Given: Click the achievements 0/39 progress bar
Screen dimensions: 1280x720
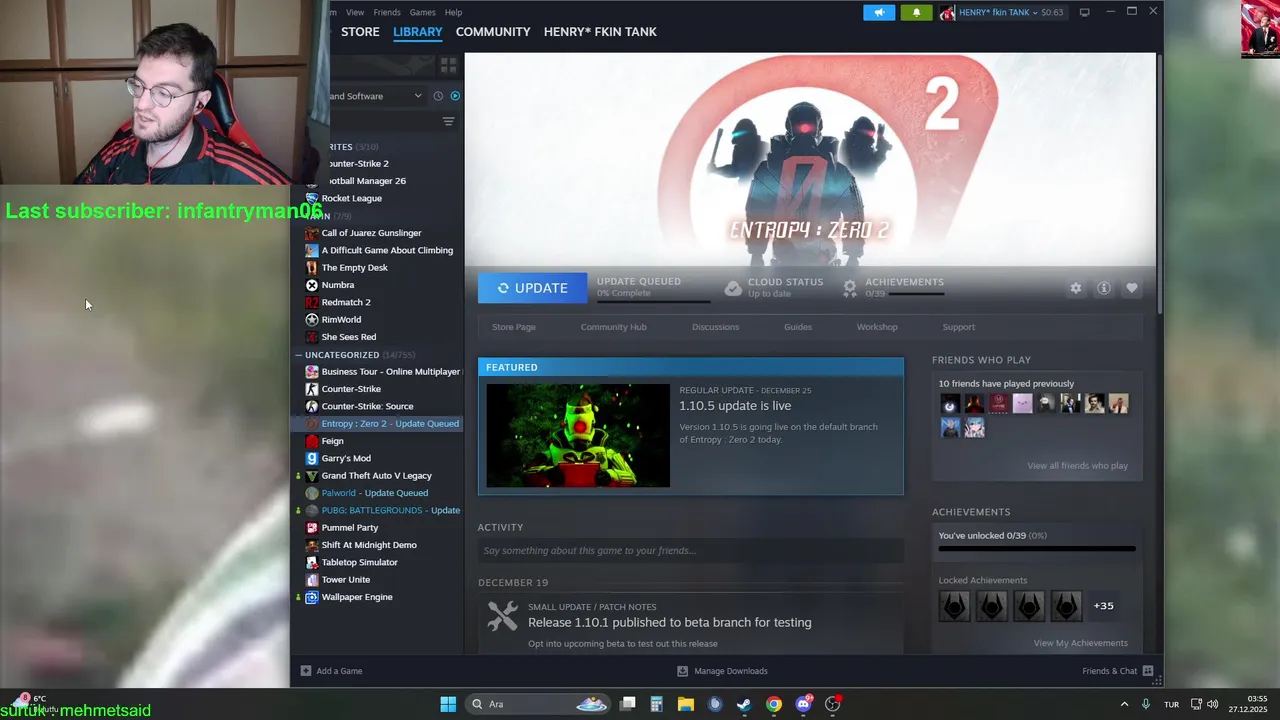Looking at the screenshot, I should tap(916, 294).
